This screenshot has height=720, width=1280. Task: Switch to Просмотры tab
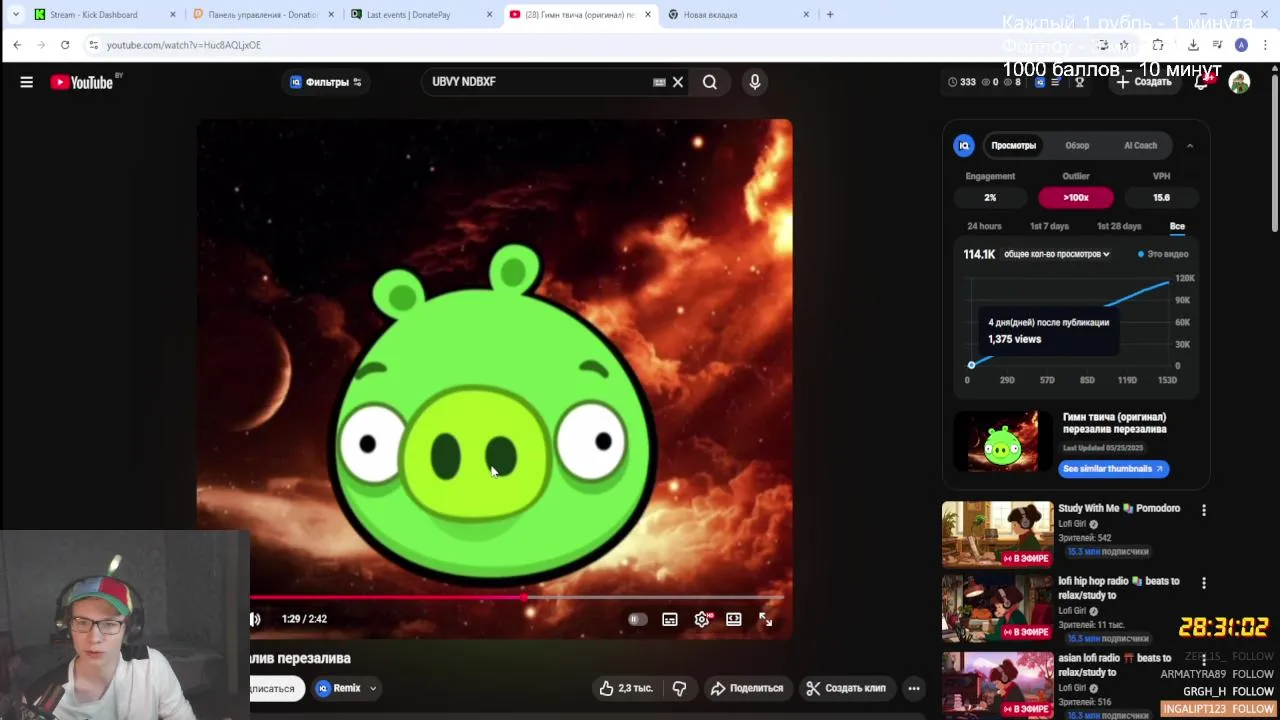point(1013,145)
